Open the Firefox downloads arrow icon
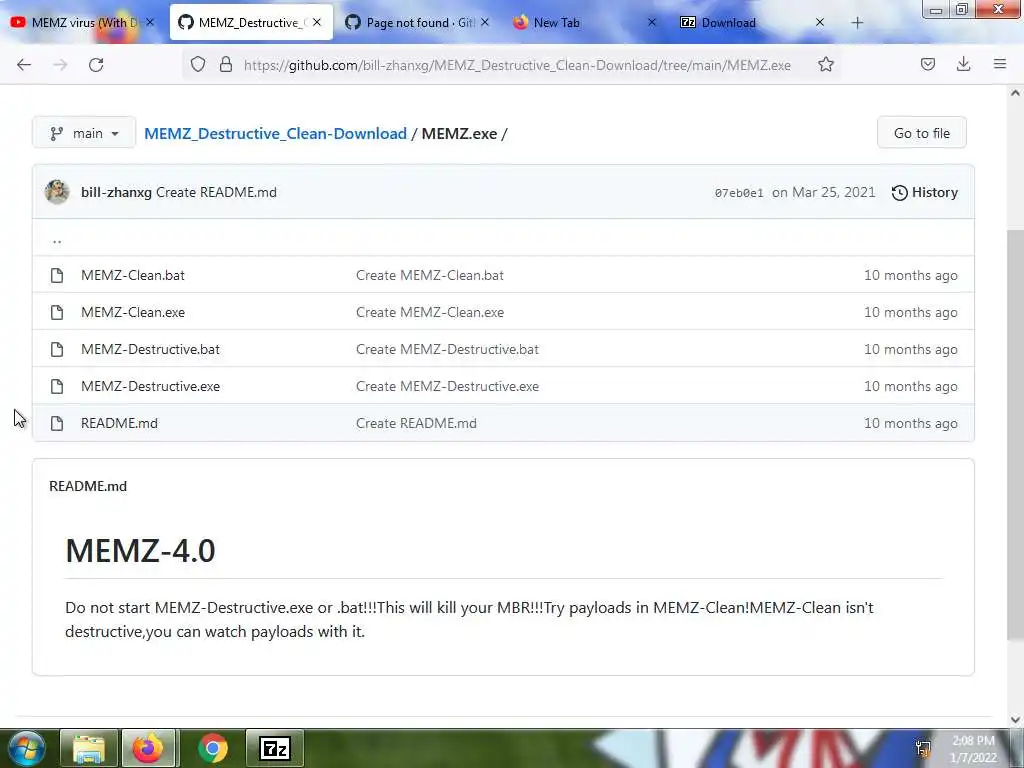 click(963, 64)
